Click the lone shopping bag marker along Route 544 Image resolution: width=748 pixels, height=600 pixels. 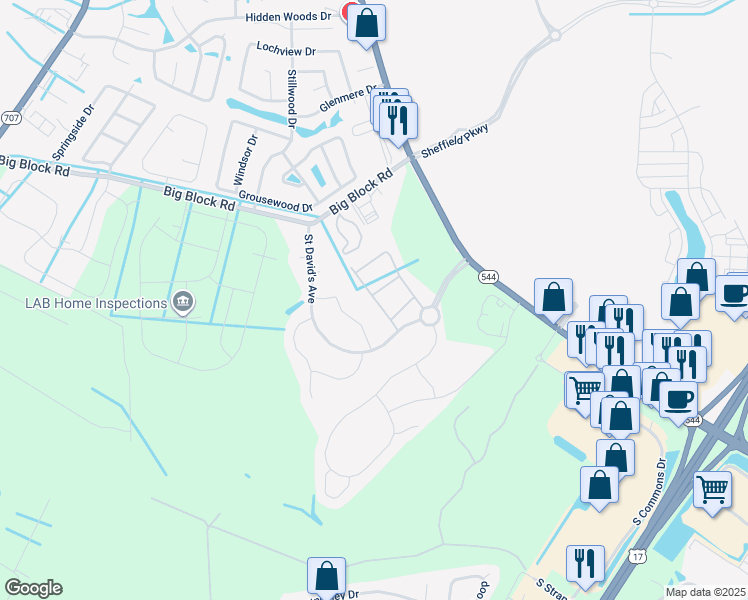click(553, 299)
